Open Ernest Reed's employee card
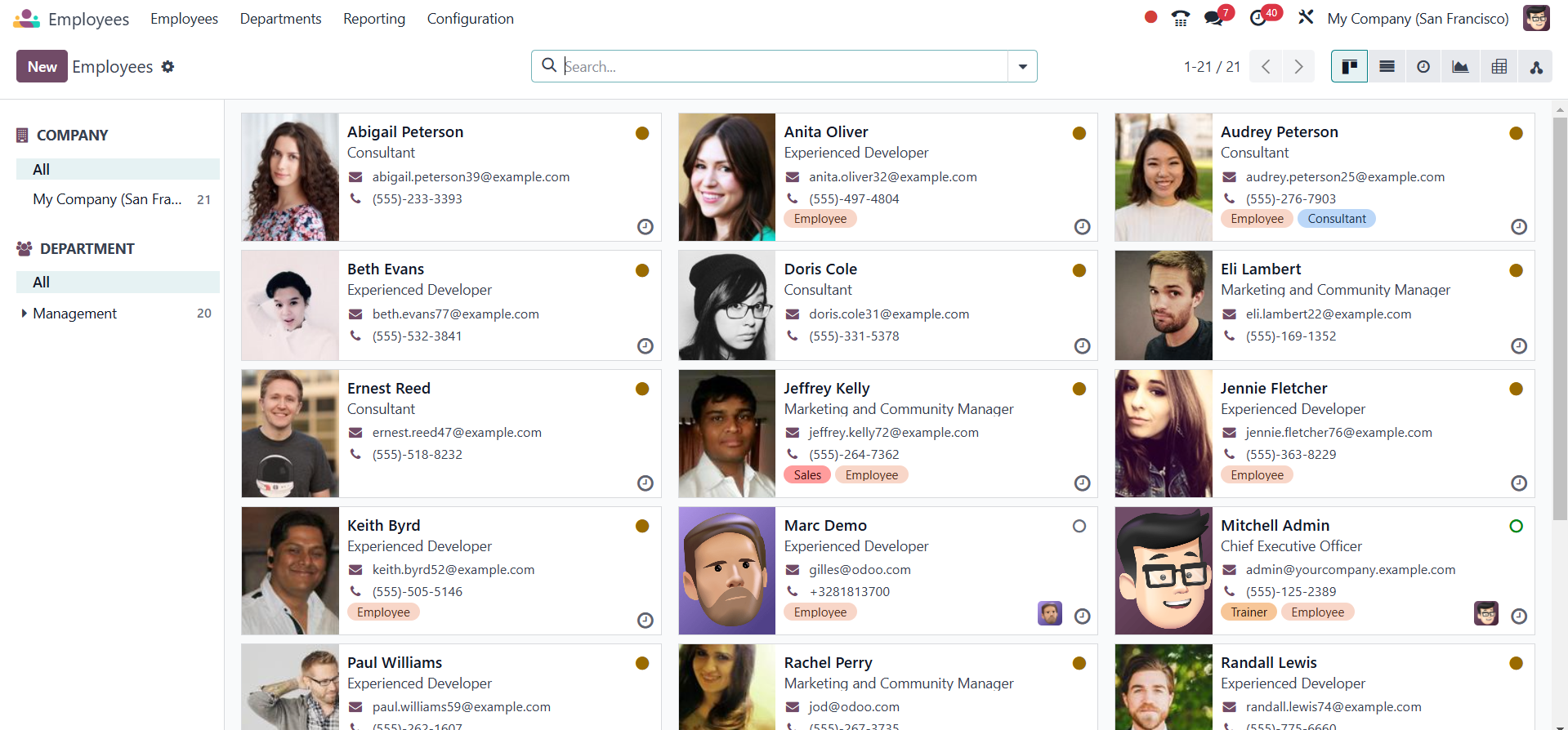Image resolution: width=1568 pixels, height=730 pixels. click(451, 434)
